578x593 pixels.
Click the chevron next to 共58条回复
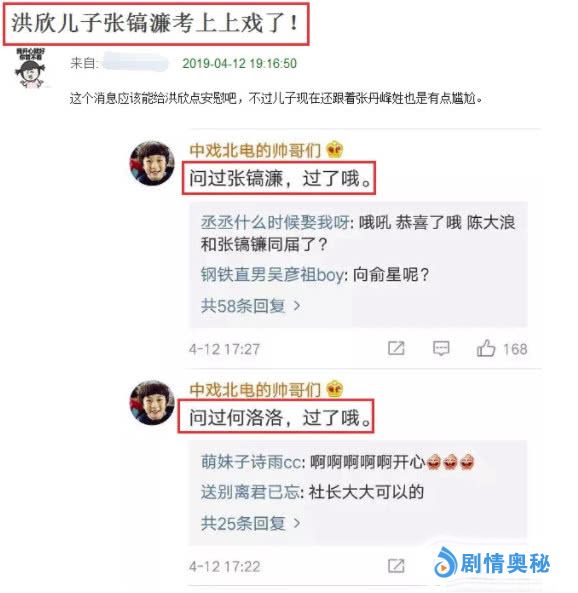(297, 306)
